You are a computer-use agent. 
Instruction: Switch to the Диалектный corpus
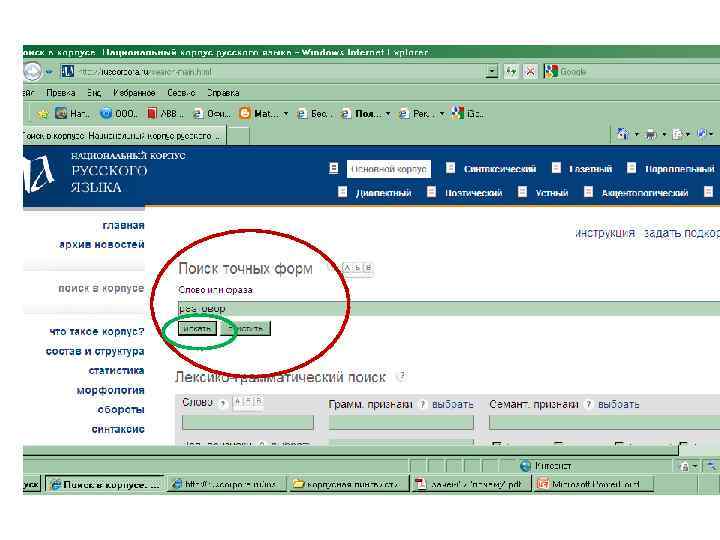click(x=383, y=193)
